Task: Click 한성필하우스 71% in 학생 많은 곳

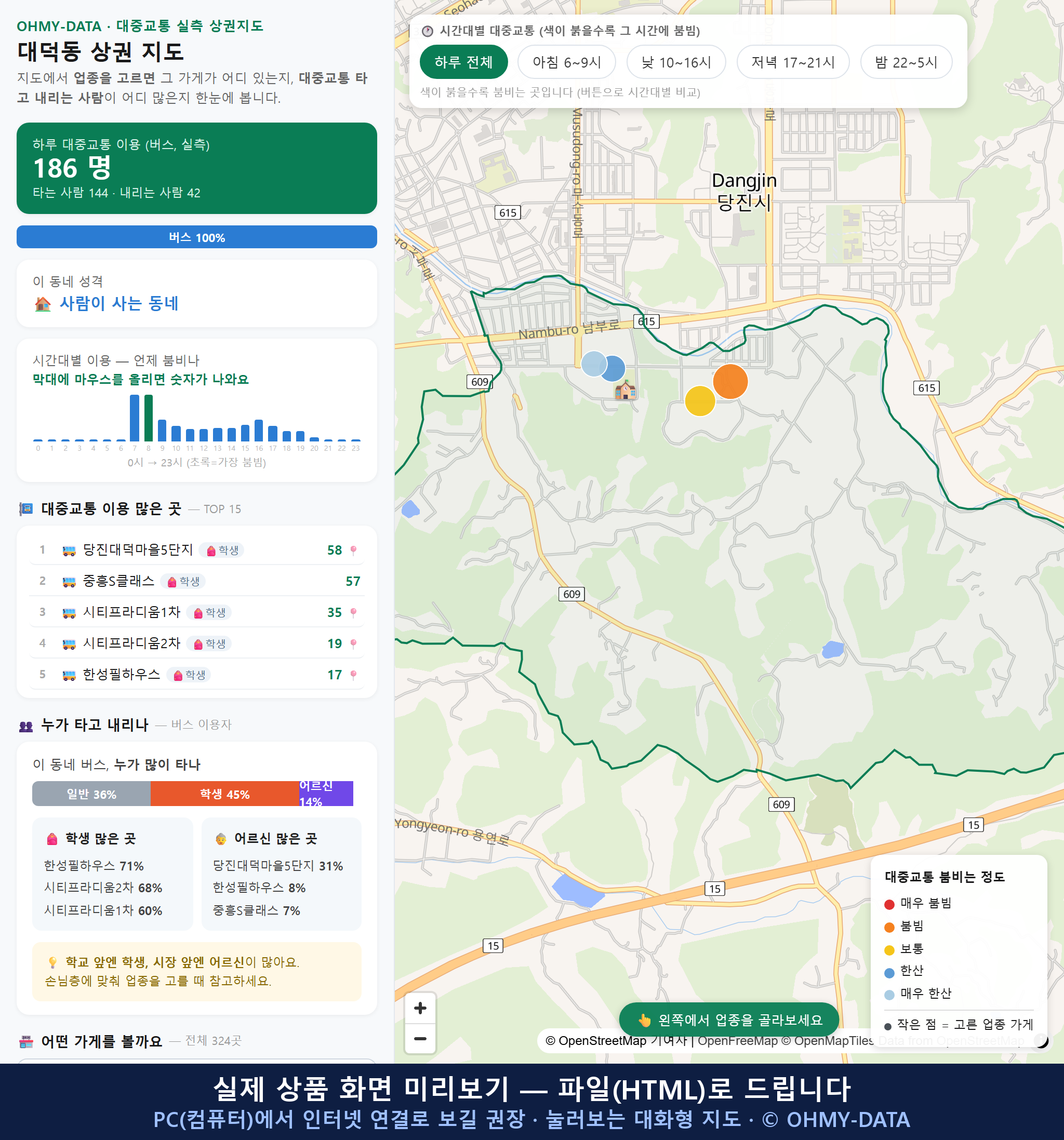Action: [x=94, y=866]
